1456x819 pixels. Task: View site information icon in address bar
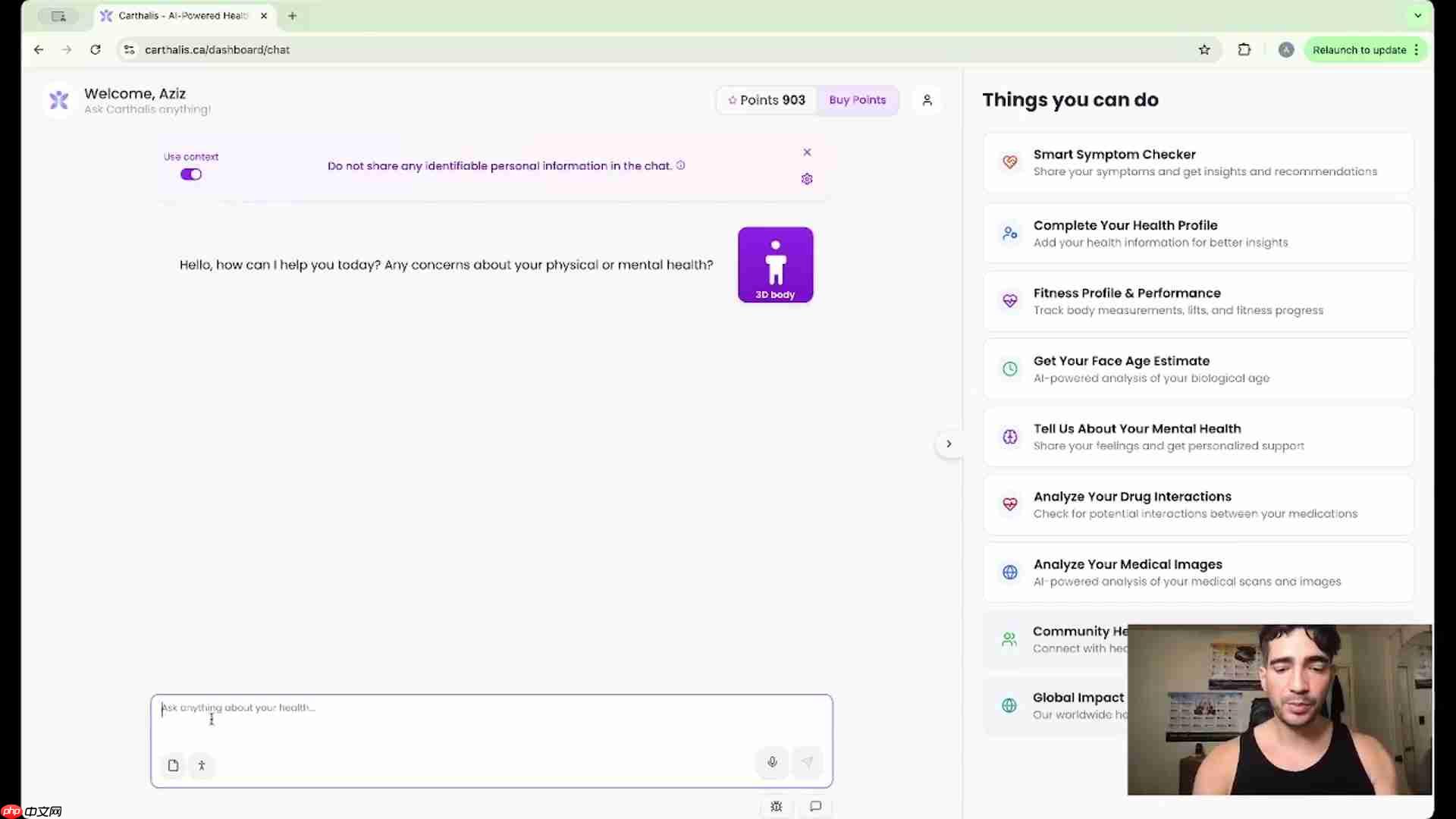coord(130,50)
